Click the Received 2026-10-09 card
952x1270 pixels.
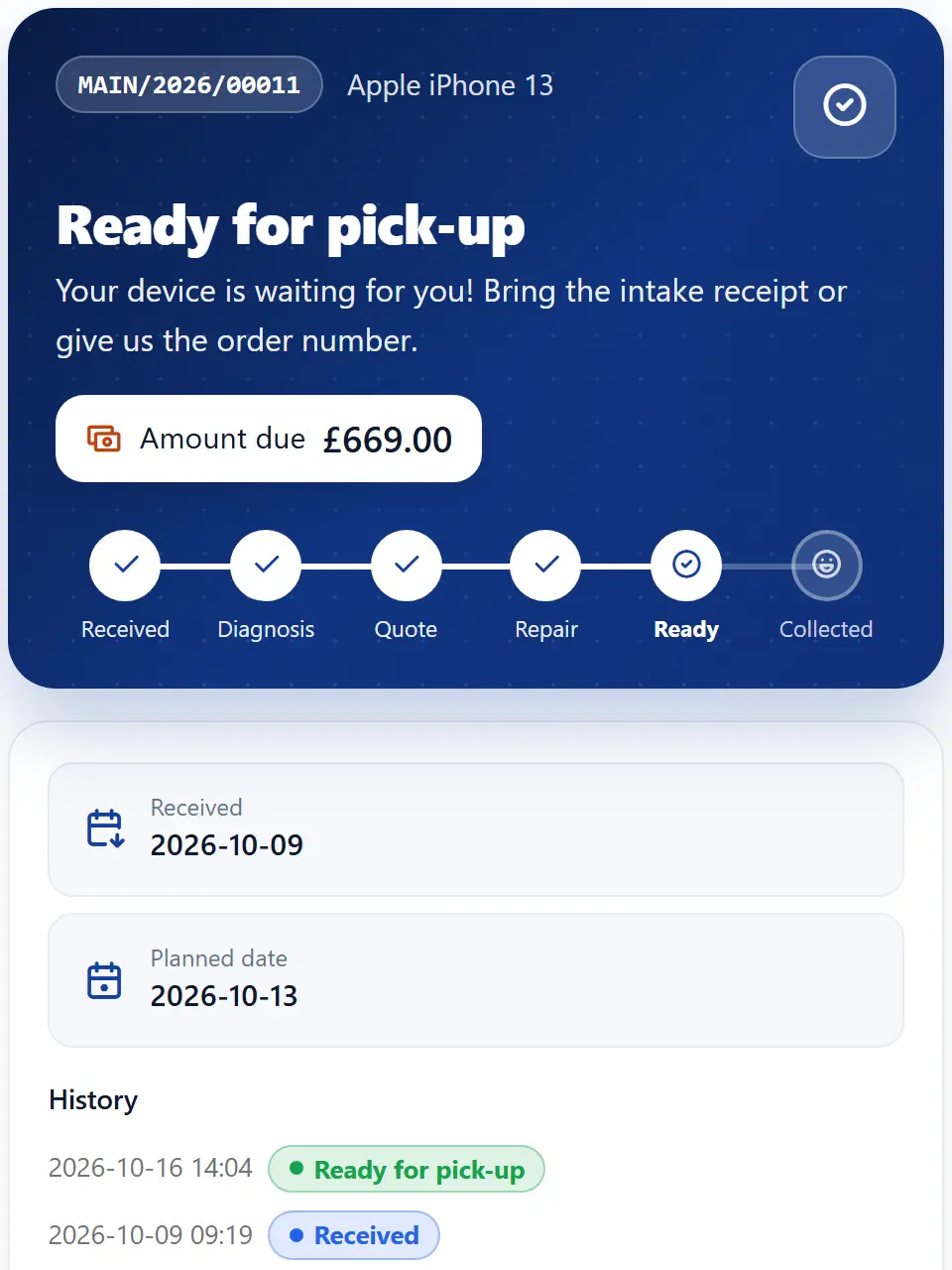(476, 829)
